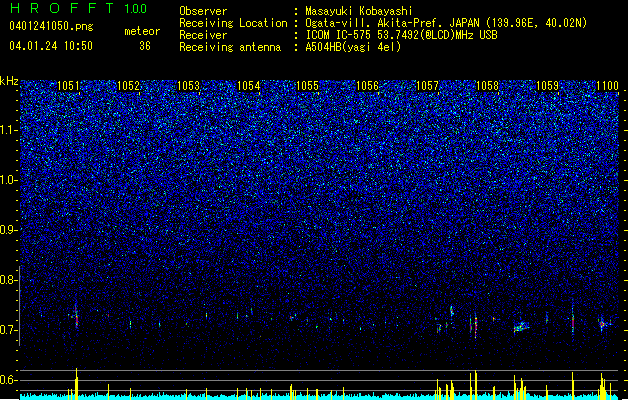
Task: Click the 1059 time marker
Action: click(547, 86)
